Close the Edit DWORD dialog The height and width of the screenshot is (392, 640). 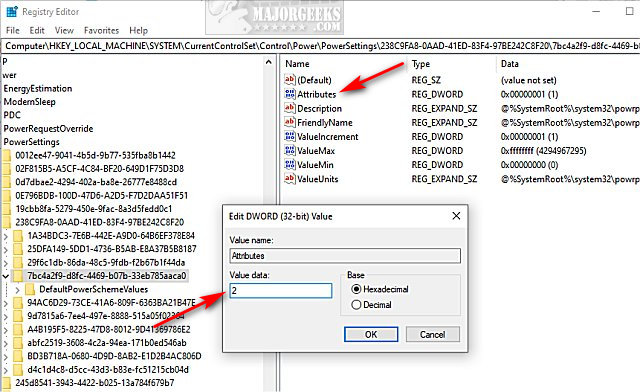tap(456, 216)
